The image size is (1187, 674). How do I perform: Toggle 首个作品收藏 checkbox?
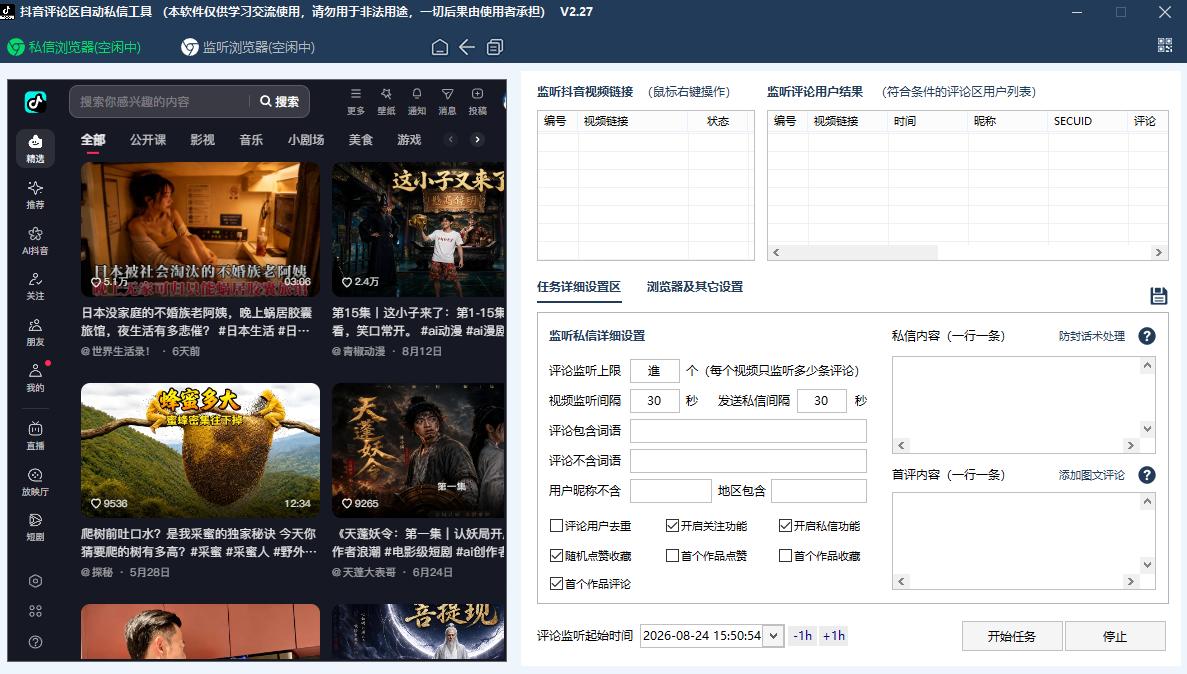(x=785, y=555)
